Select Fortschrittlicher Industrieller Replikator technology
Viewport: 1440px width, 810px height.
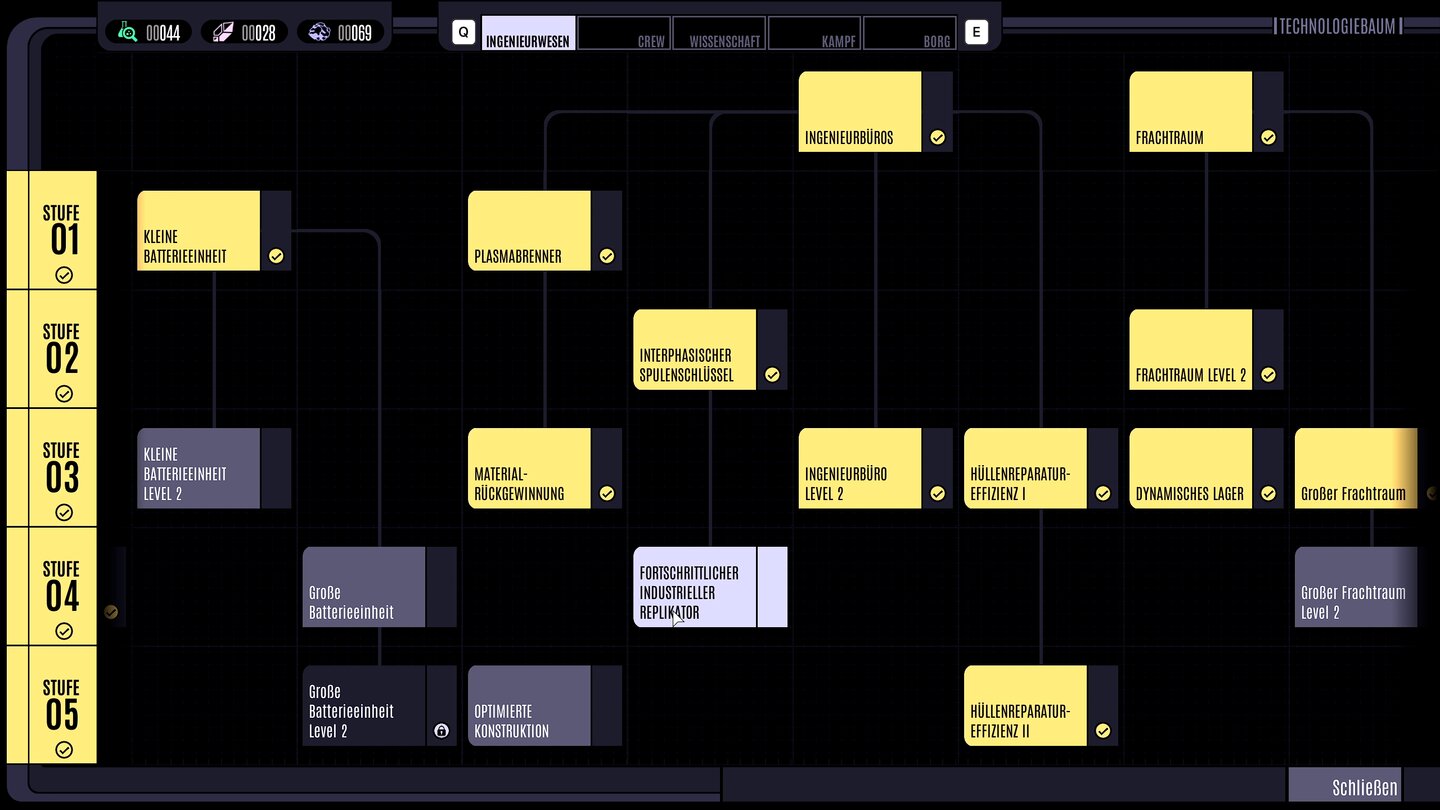point(696,587)
